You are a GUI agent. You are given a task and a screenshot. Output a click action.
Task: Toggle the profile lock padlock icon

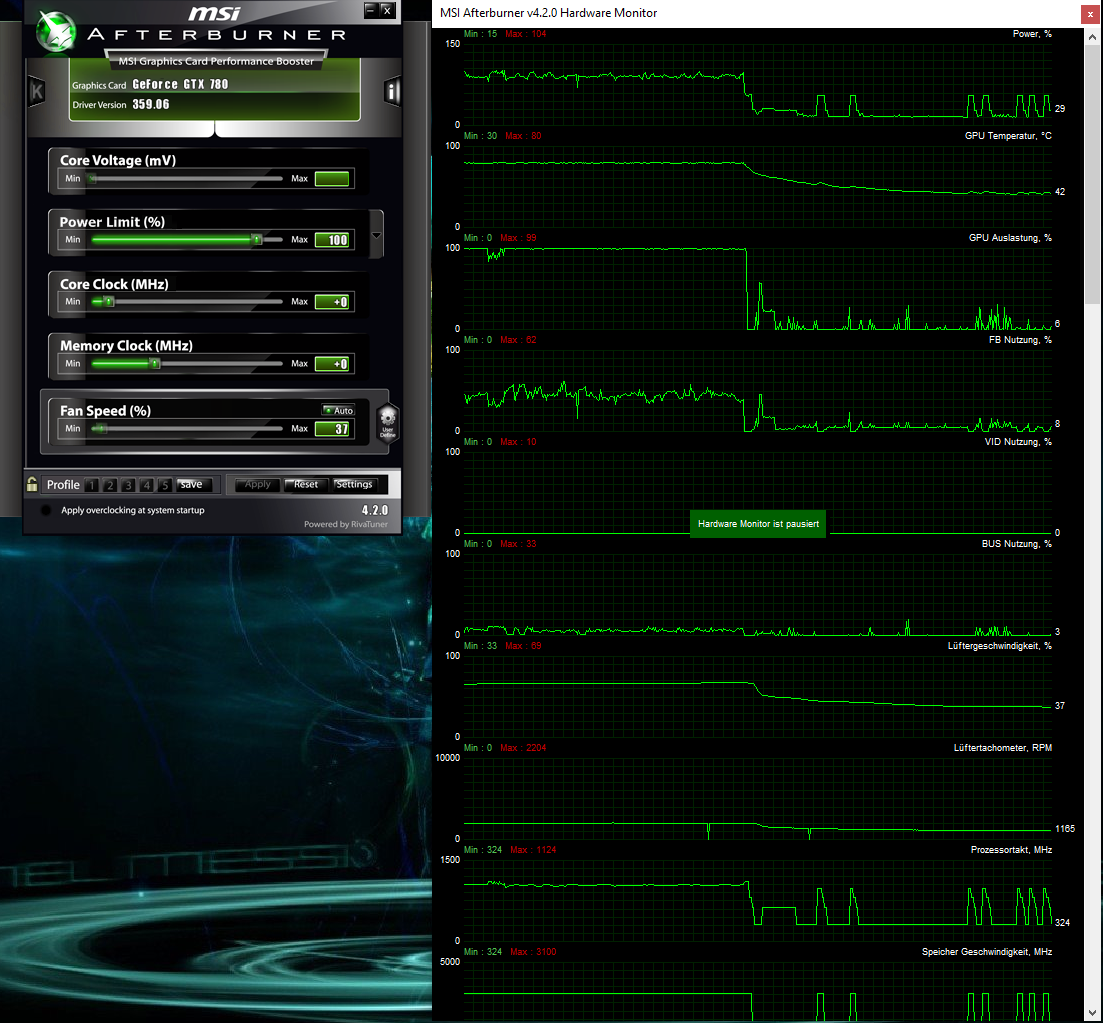click(x=32, y=484)
